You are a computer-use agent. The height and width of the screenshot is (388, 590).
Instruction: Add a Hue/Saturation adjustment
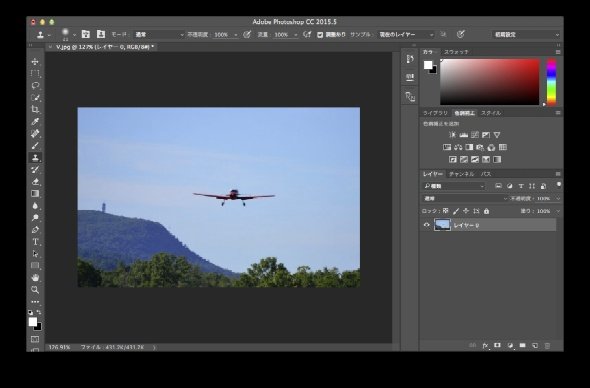click(447, 147)
